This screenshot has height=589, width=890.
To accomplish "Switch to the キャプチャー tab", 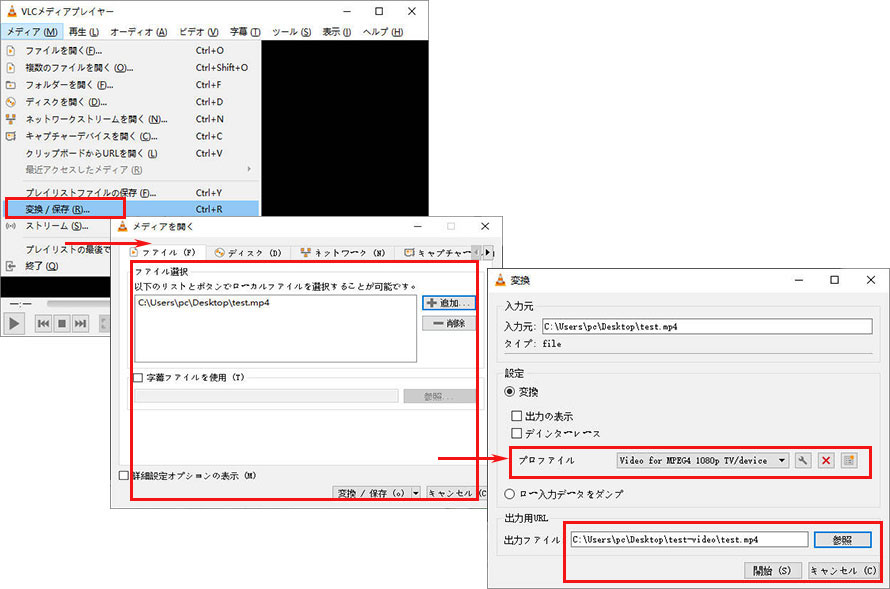I will tap(436, 253).
